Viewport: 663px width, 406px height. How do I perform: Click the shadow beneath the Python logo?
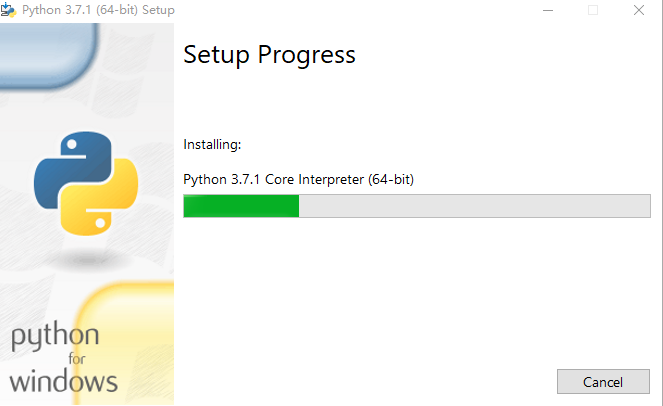pos(87,259)
